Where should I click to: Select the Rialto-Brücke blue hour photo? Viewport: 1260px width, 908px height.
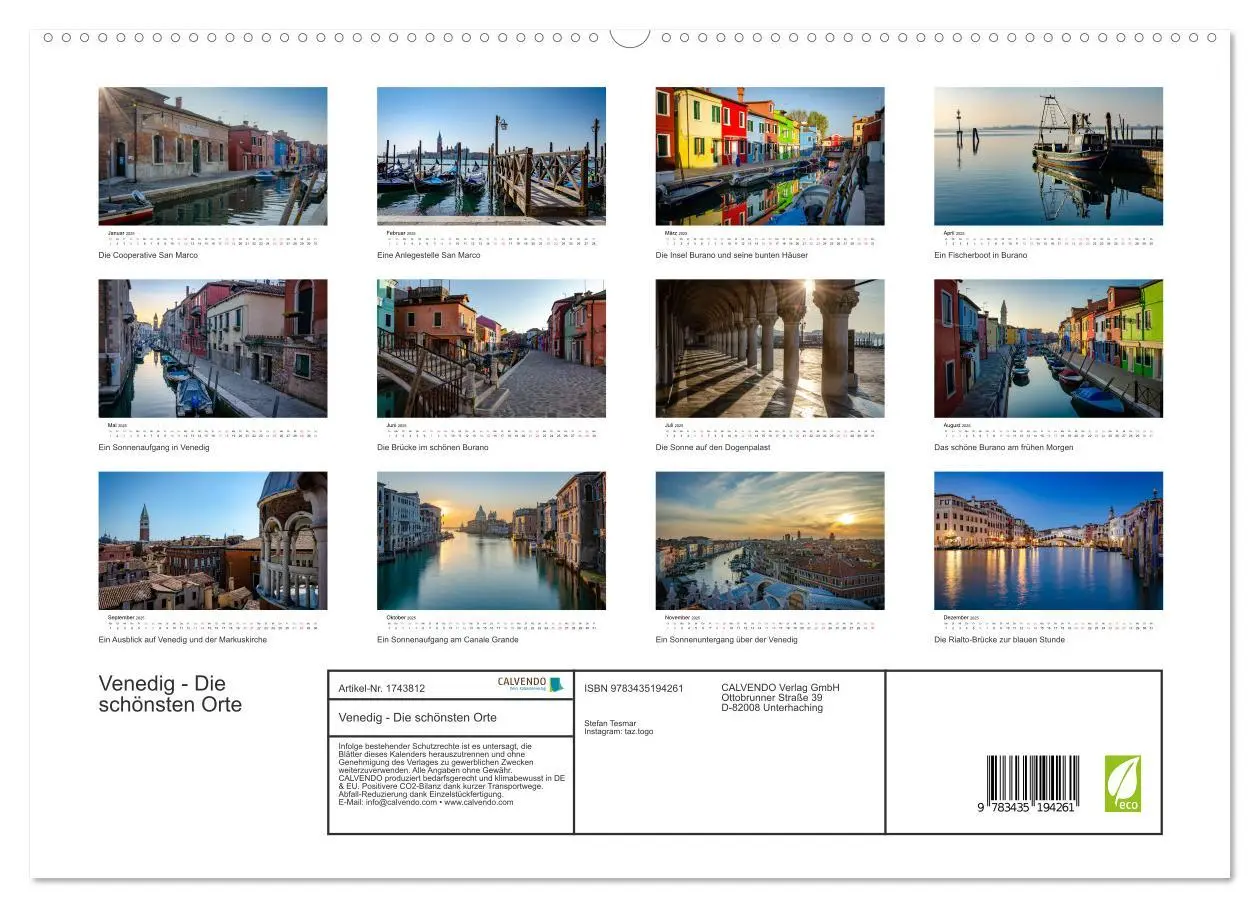click(x=1048, y=540)
